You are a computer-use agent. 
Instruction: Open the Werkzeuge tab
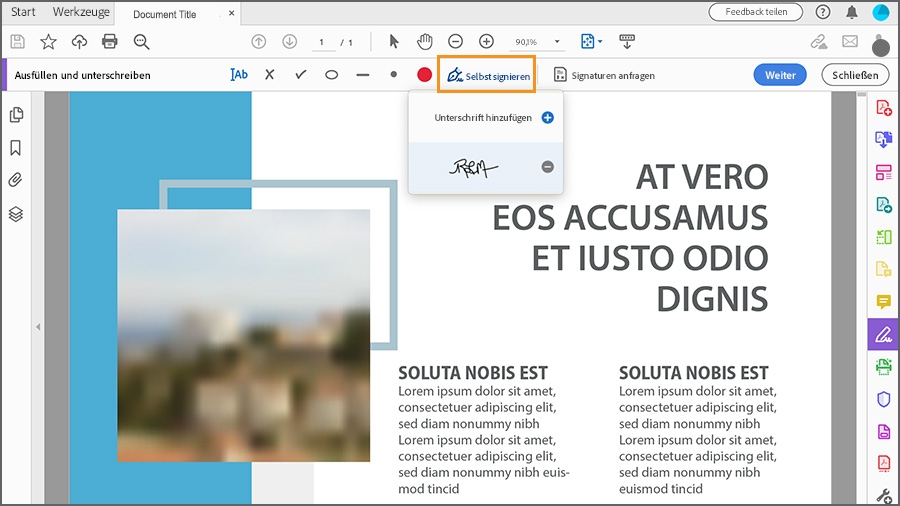click(81, 12)
